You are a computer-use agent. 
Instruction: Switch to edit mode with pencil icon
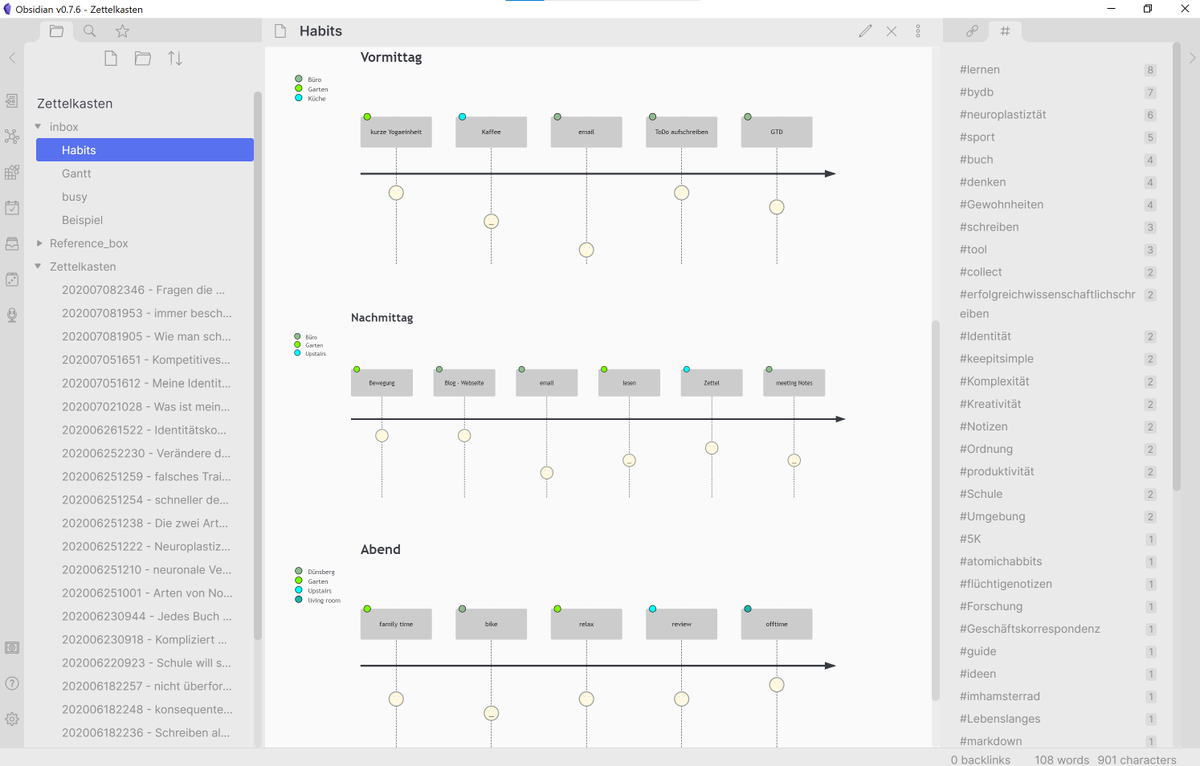[865, 31]
